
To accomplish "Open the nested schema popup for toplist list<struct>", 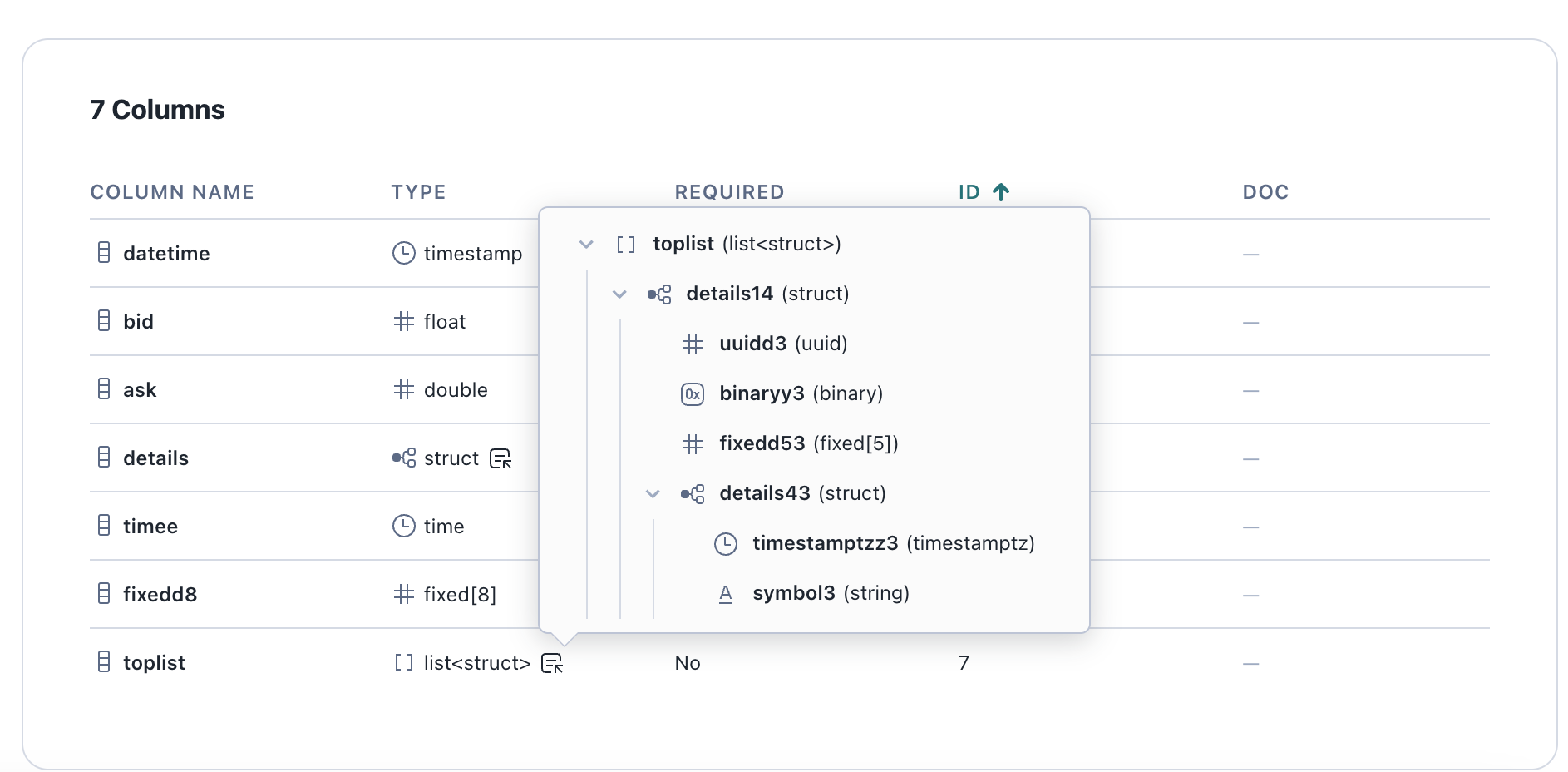I will click(x=551, y=662).
